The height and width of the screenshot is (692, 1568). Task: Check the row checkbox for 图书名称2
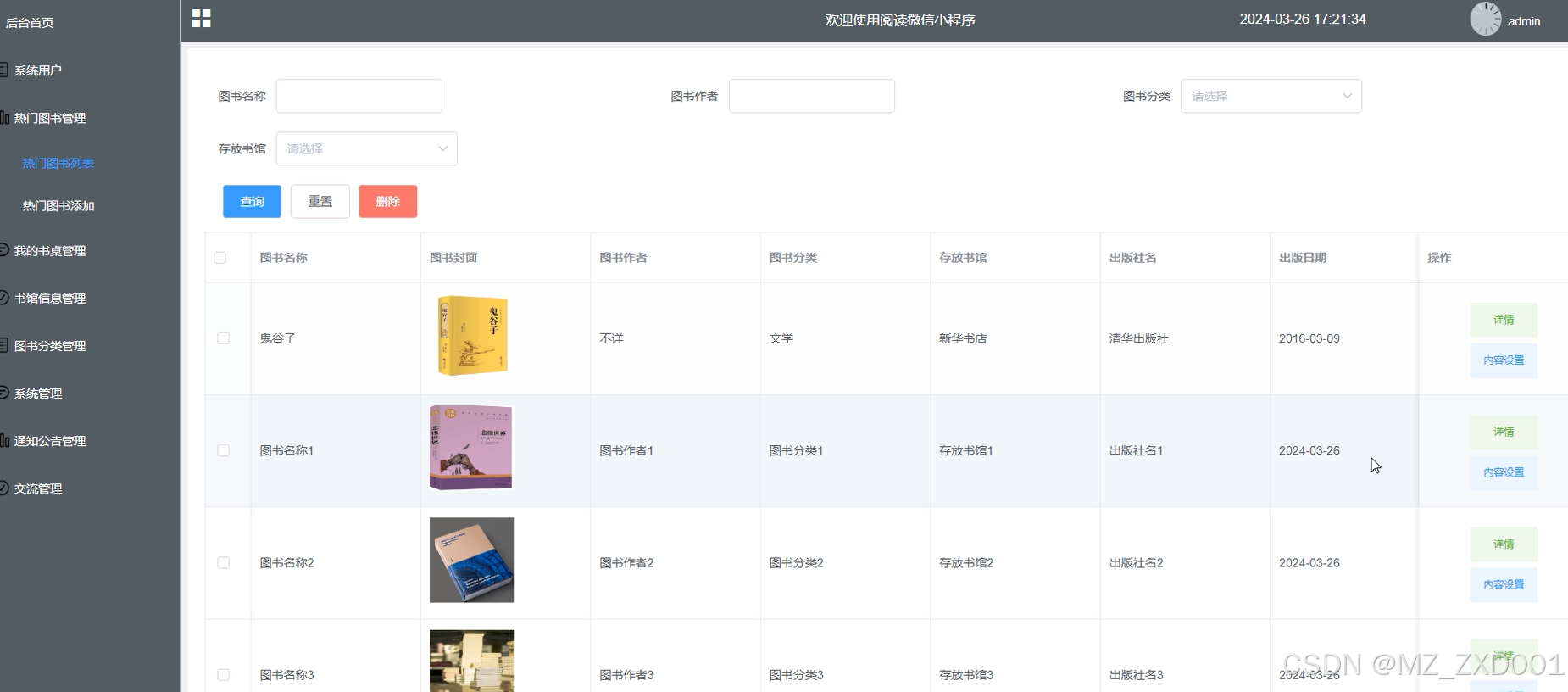(224, 562)
